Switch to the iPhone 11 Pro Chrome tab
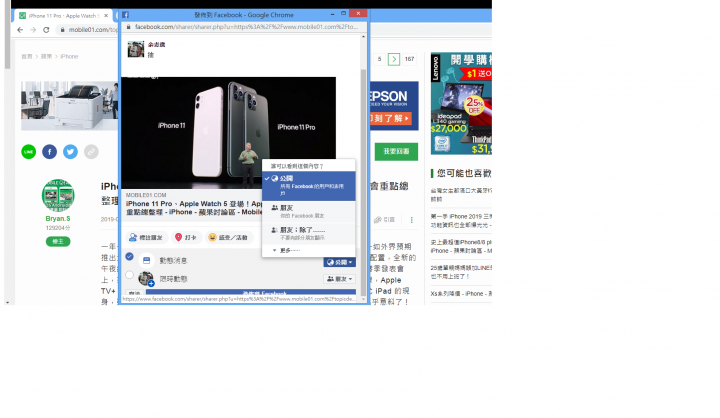The width and height of the screenshot is (720, 418). pos(63,16)
